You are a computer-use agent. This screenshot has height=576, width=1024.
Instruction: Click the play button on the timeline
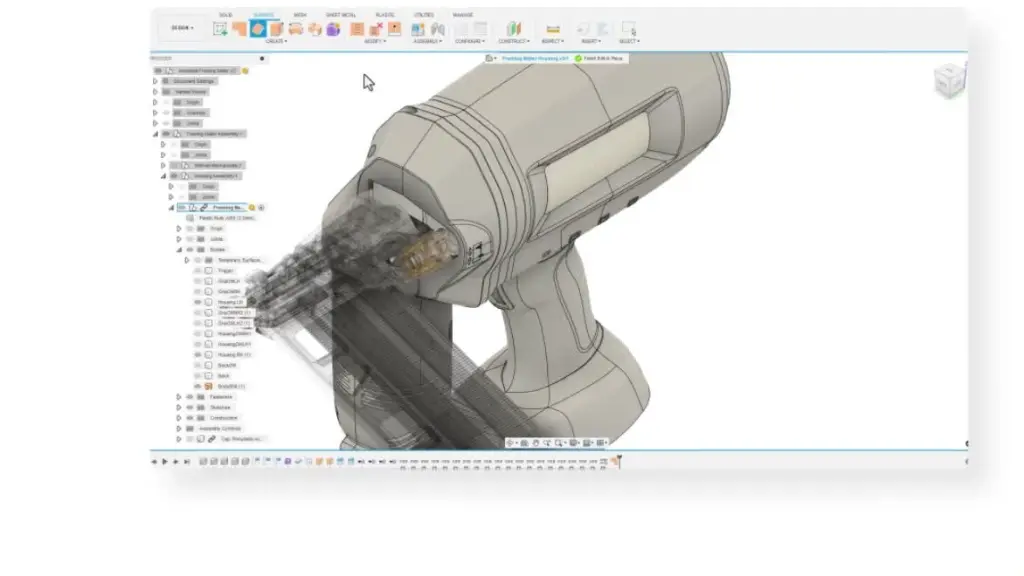tap(164, 462)
